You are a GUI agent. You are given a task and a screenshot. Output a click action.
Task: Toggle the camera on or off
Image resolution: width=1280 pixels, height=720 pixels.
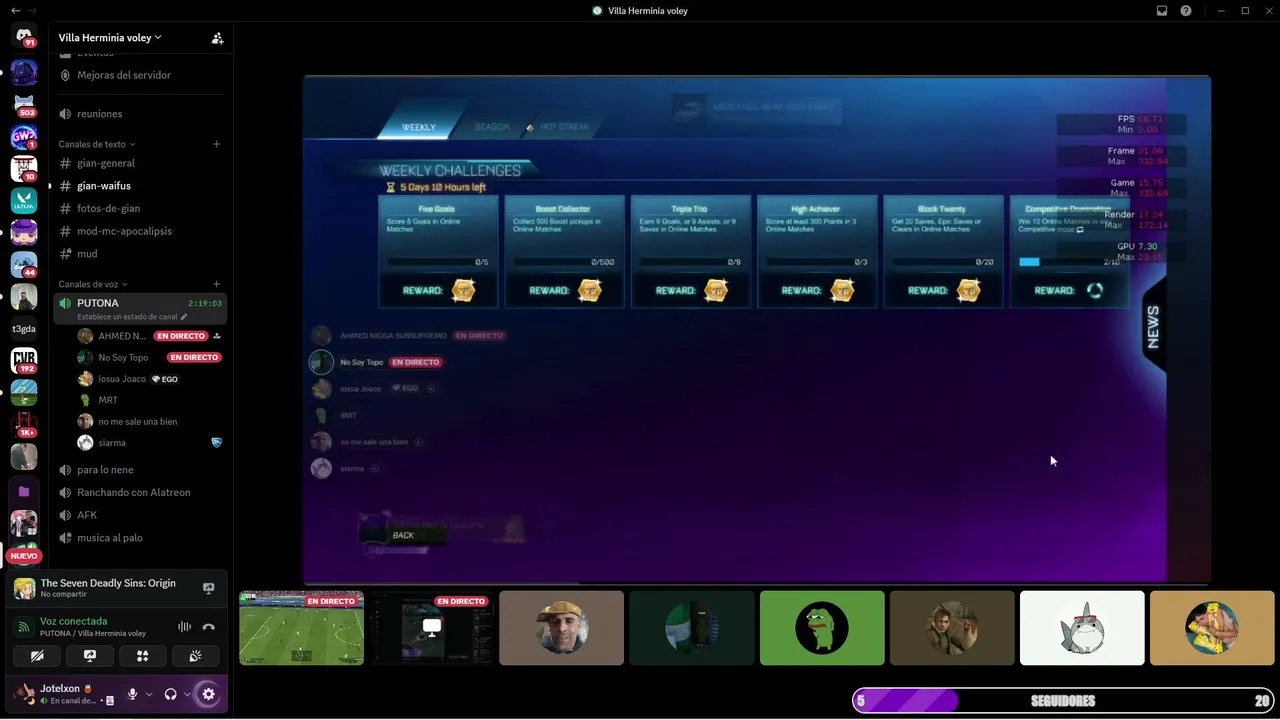[x=38, y=656]
